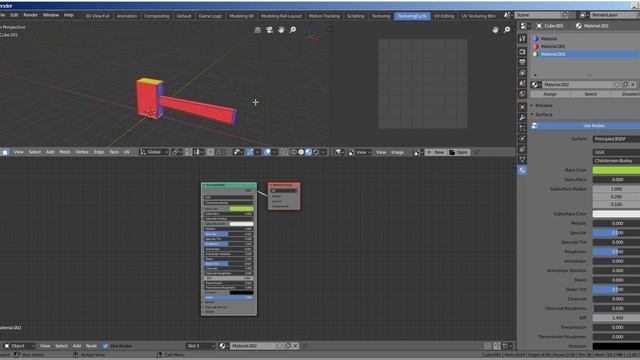Open the folder icon next to Open button
This screenshot has width=640, height=360.
click(452, 152)
